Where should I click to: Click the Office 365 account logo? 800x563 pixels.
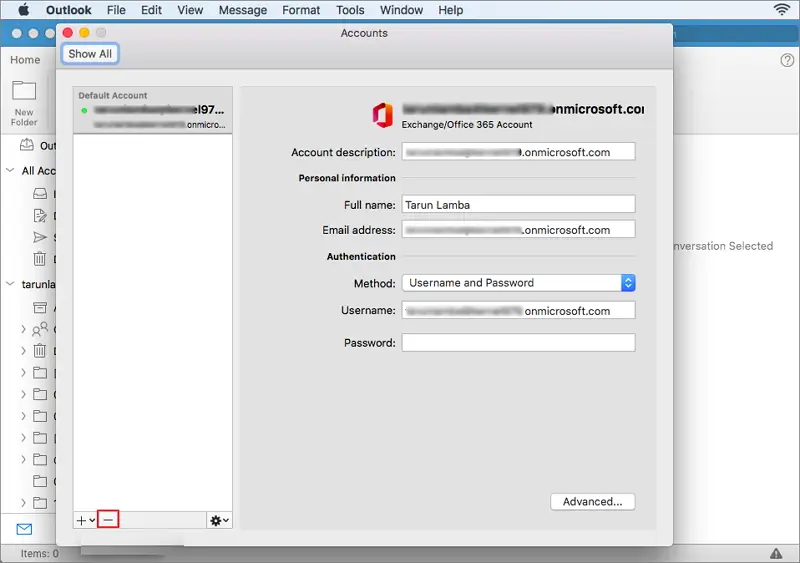click(x=383, y=115)
